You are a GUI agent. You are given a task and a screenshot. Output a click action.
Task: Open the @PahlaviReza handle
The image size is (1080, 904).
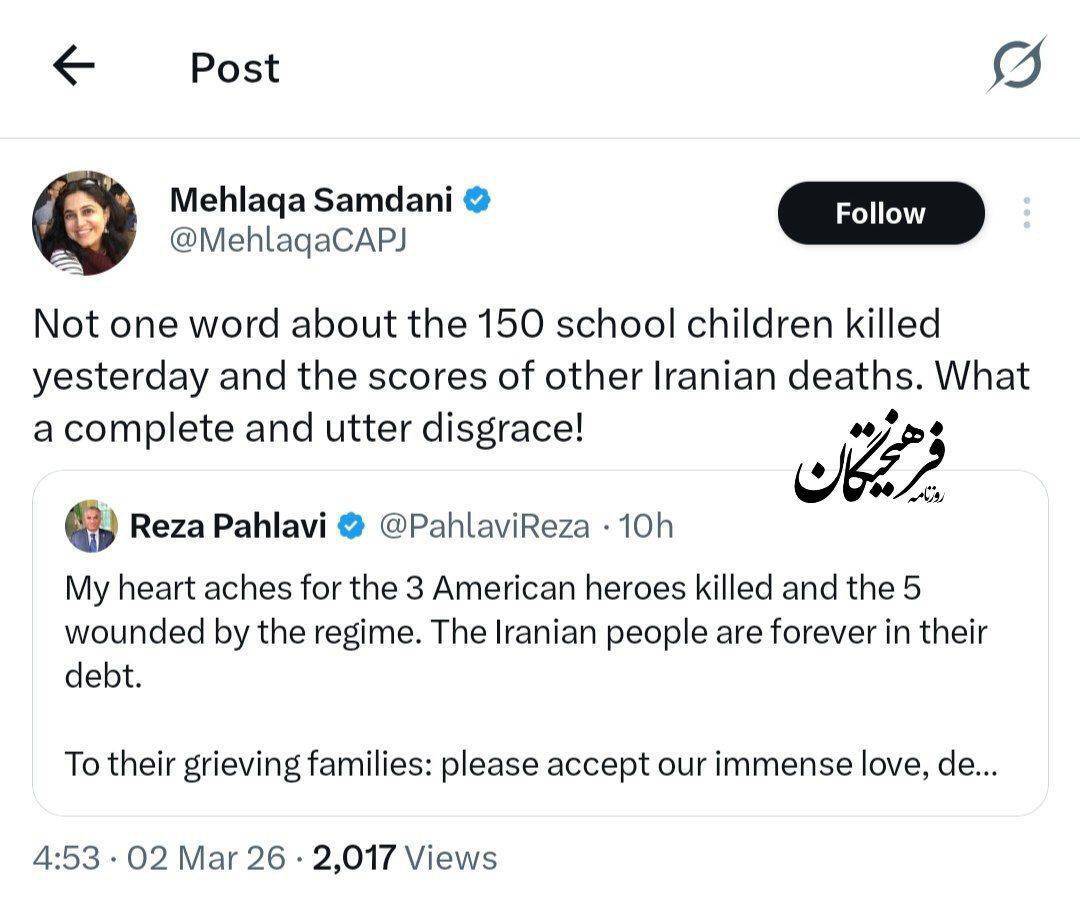[x=484, y=526]
